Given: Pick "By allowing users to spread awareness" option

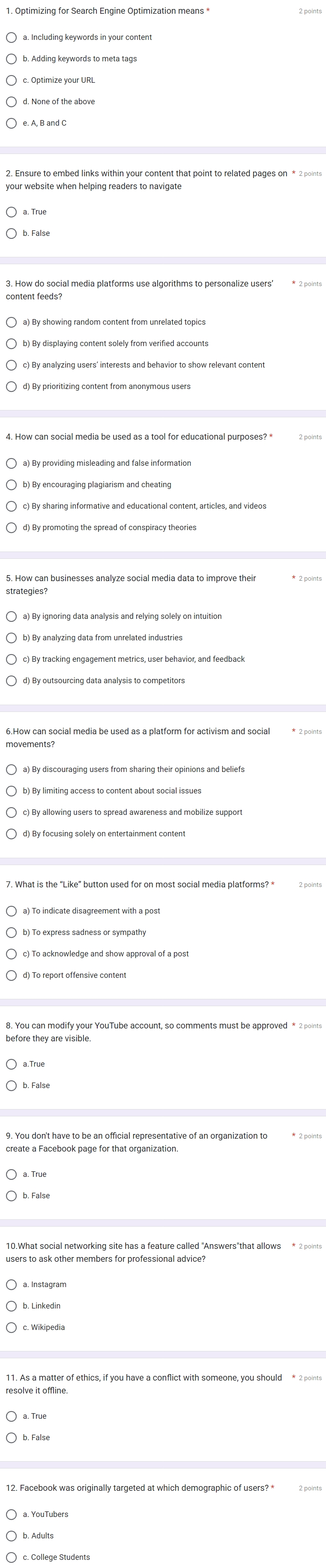Looking at the screenshot, I should [x=11, y=812].
